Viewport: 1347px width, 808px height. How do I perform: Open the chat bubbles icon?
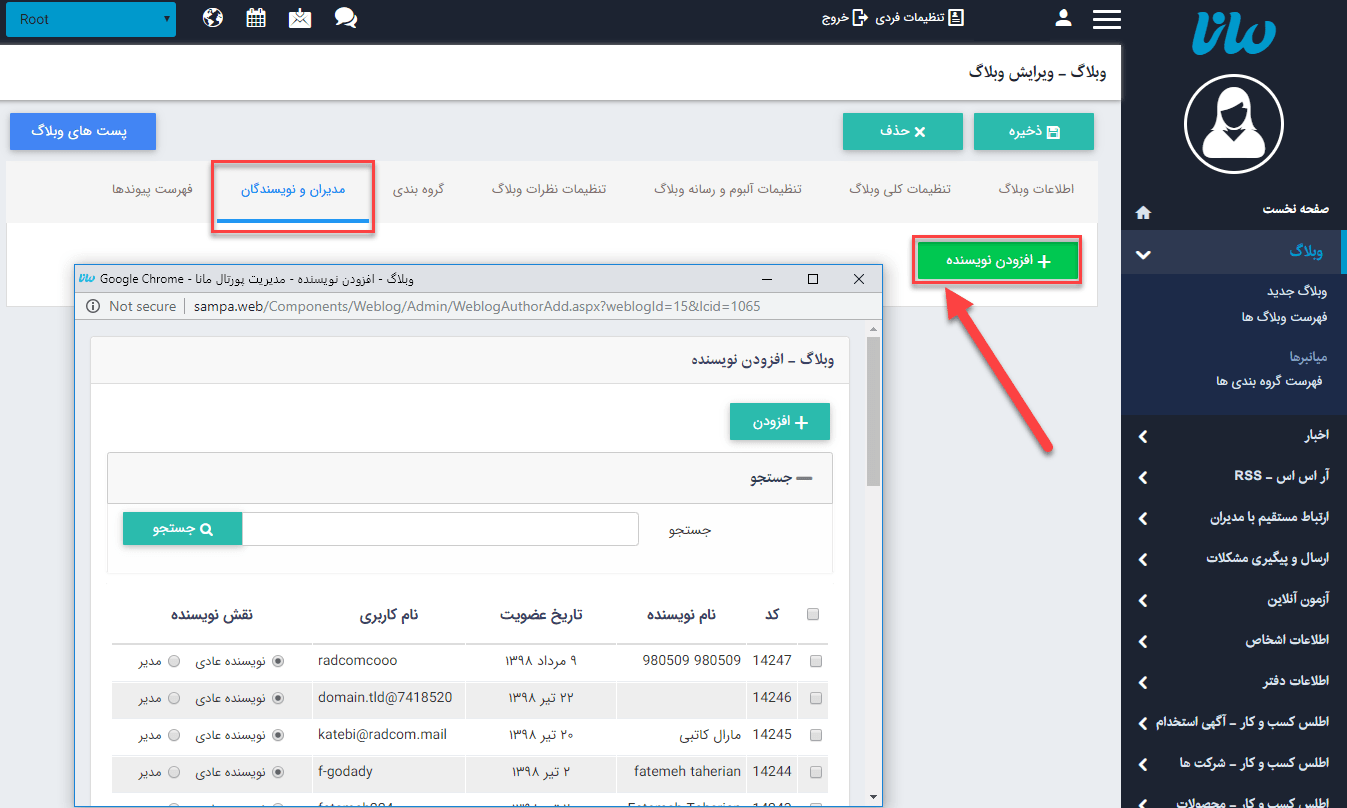pyautogui.click(x=346, y=18)
